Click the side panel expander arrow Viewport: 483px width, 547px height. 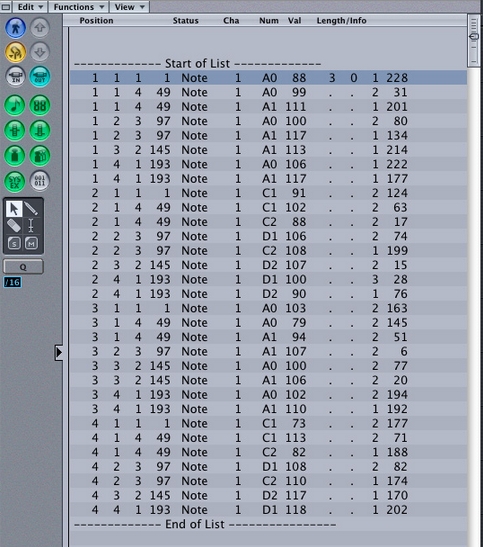[59, 352]
